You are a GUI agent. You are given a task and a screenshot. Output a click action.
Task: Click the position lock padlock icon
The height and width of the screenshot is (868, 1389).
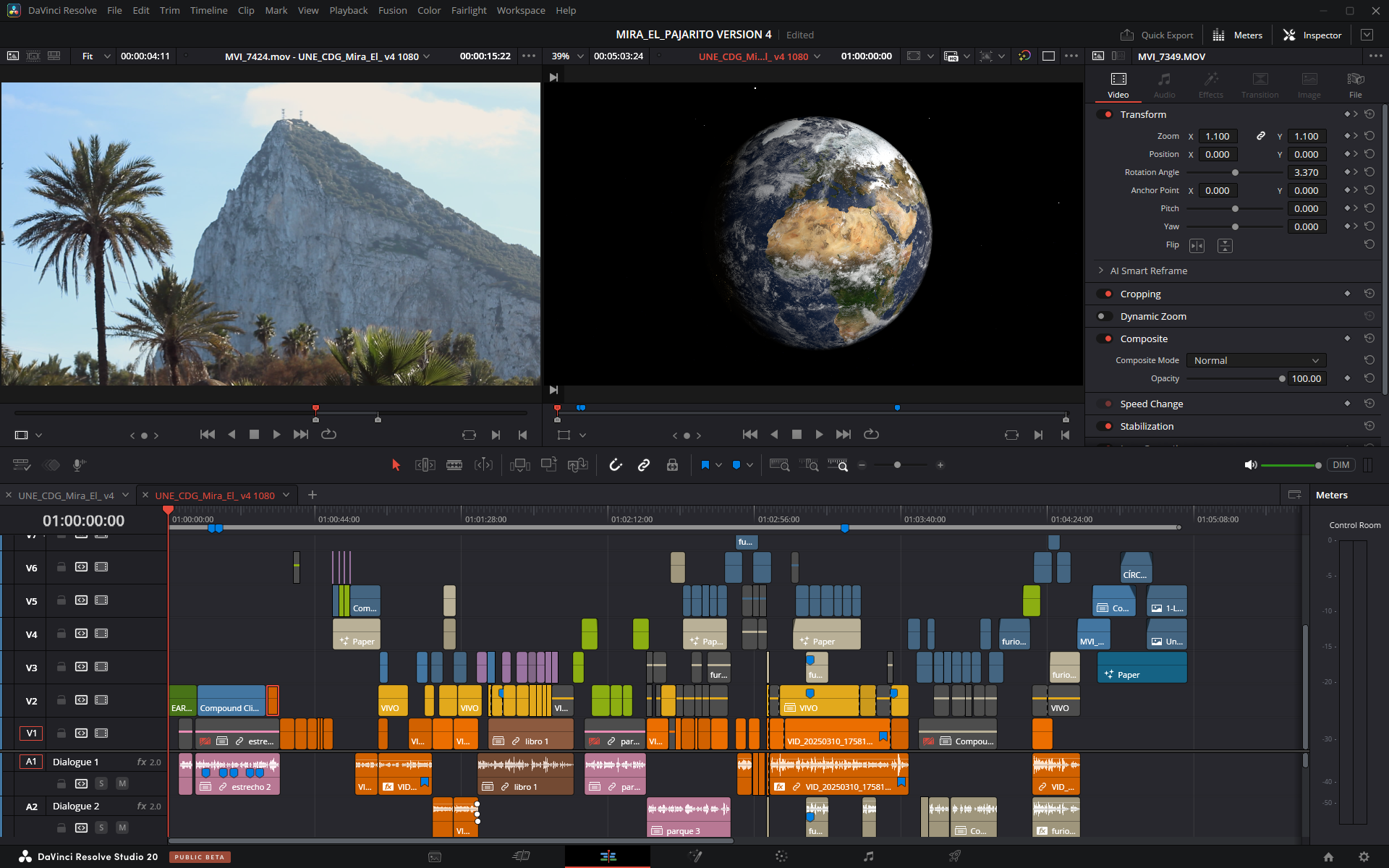pyautogui.click(x=672, y=465)
